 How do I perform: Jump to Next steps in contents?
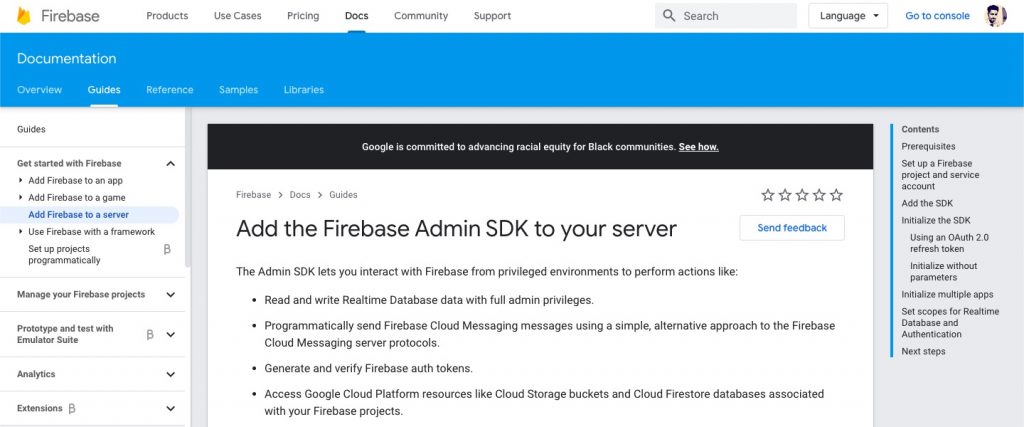923,351
